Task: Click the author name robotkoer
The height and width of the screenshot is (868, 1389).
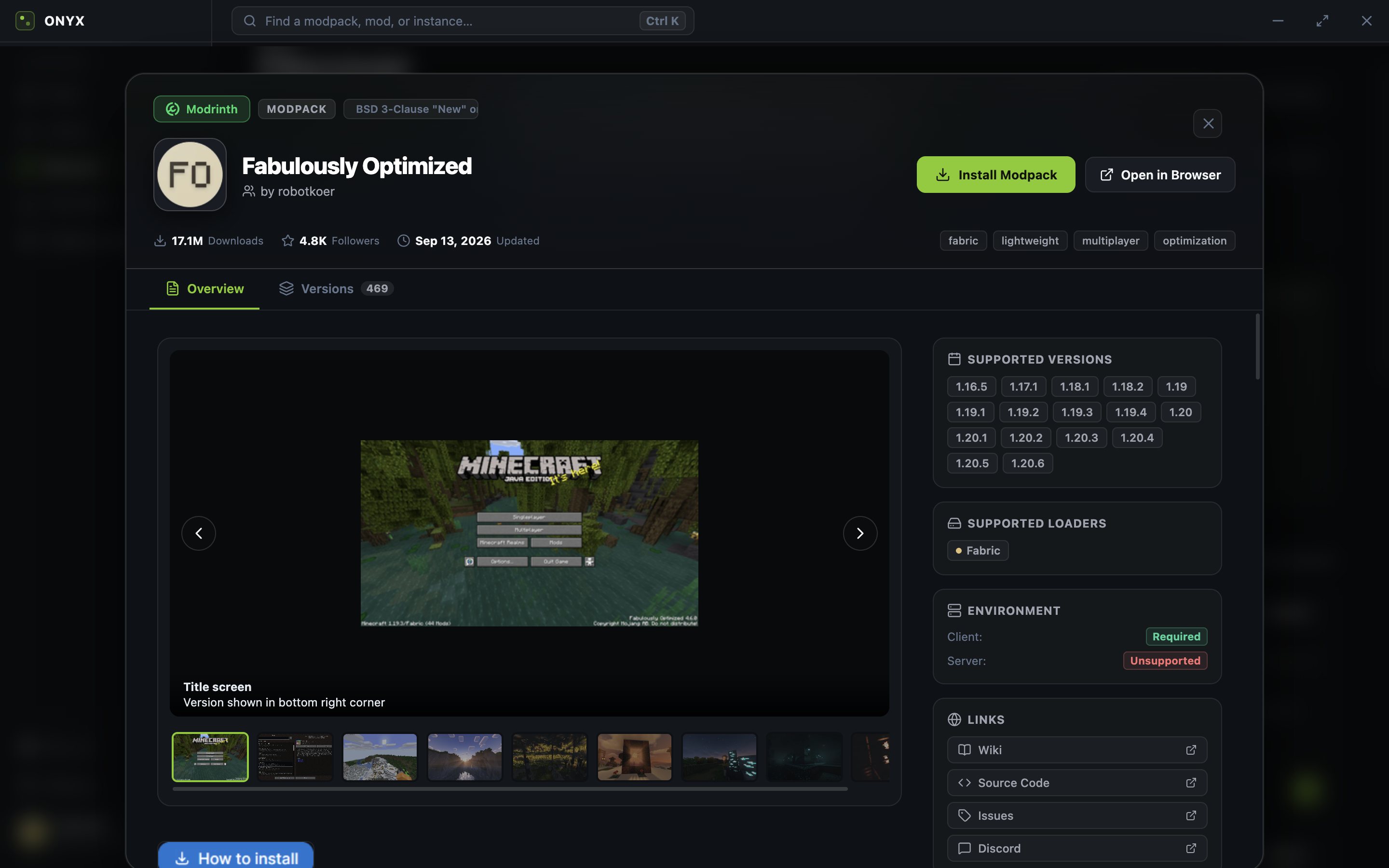Action: pos(306,191)
